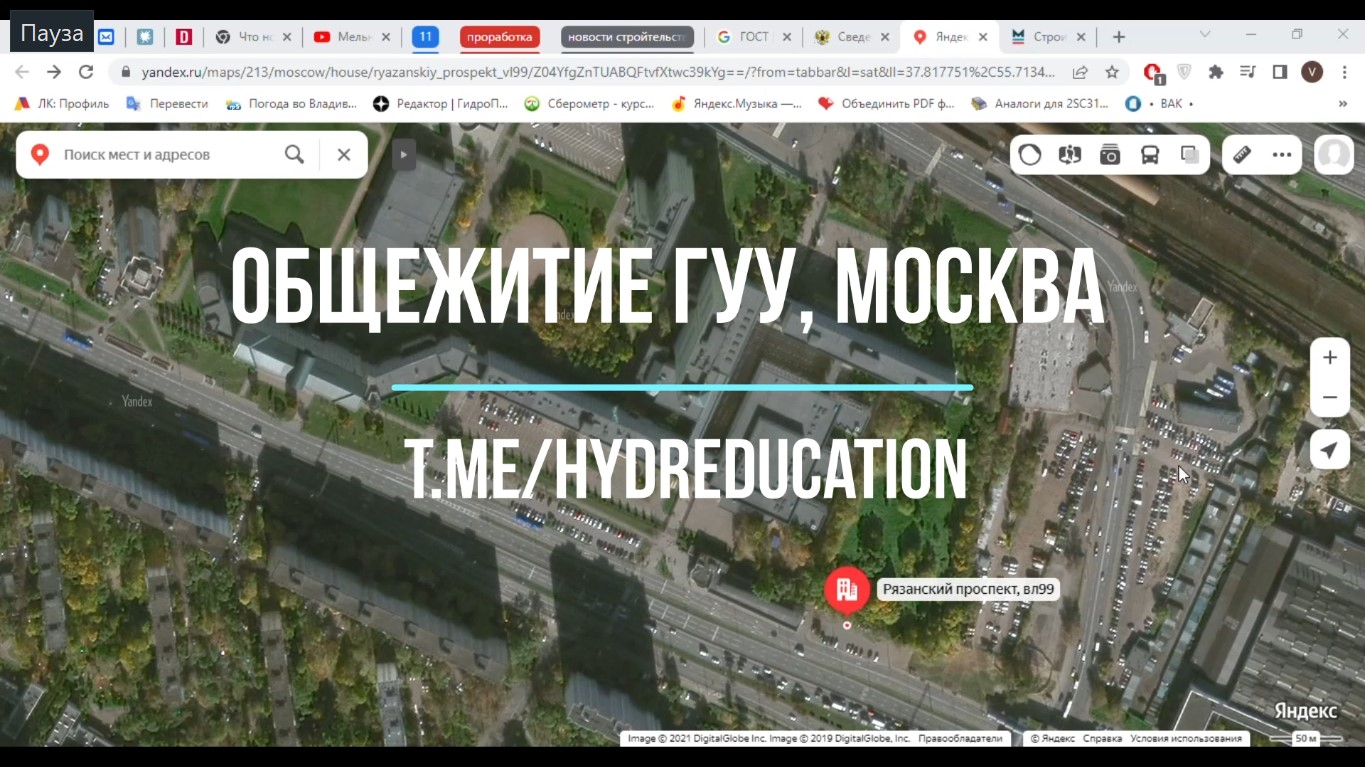This screenshot has width=1365, height=767.
Task: Open the 'Редактор | ГидроП...' bookmark
Action: click(441, 103)
